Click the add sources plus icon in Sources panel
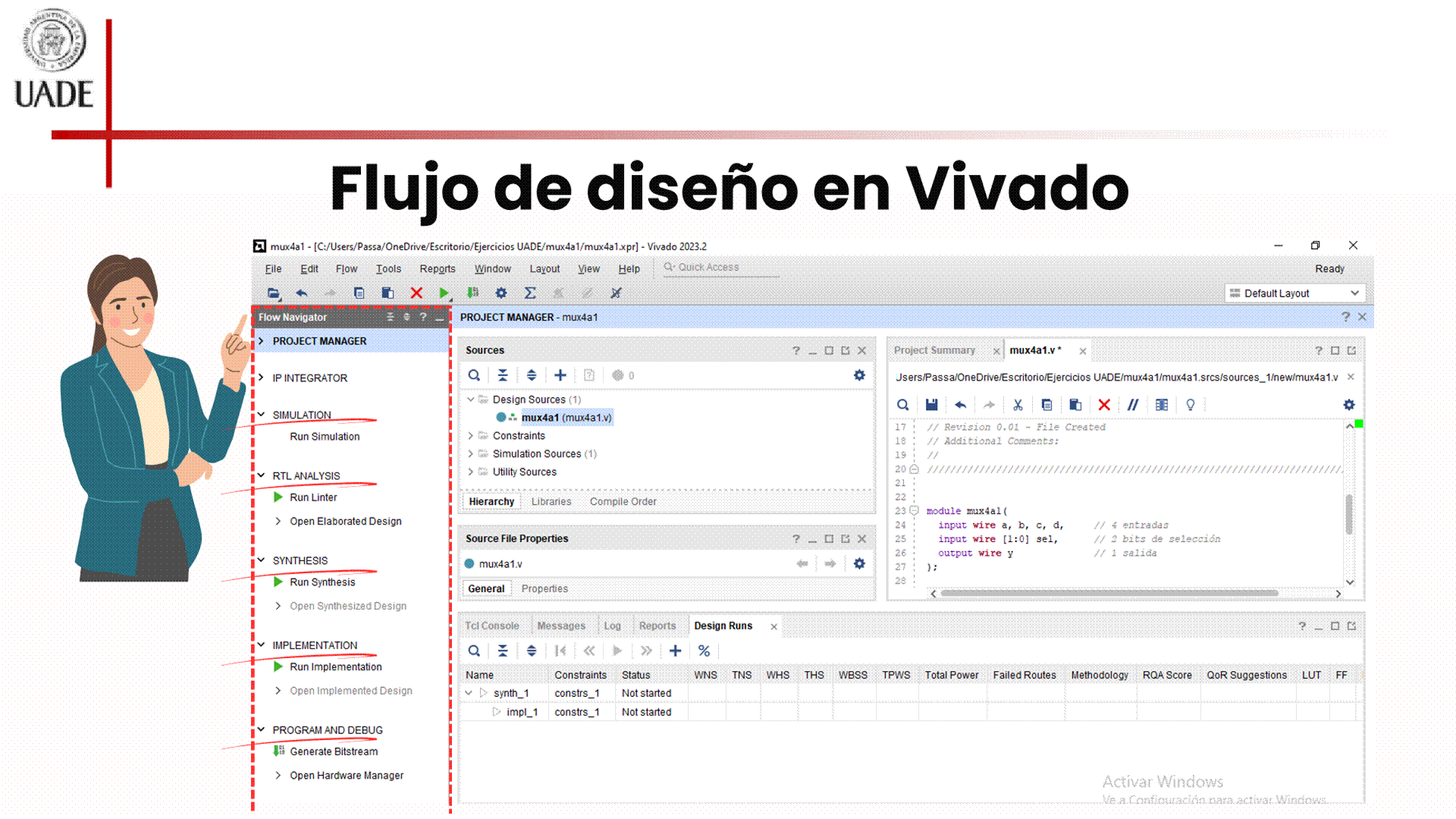Viewport: 1456px width, 819px height. [560, 375]
